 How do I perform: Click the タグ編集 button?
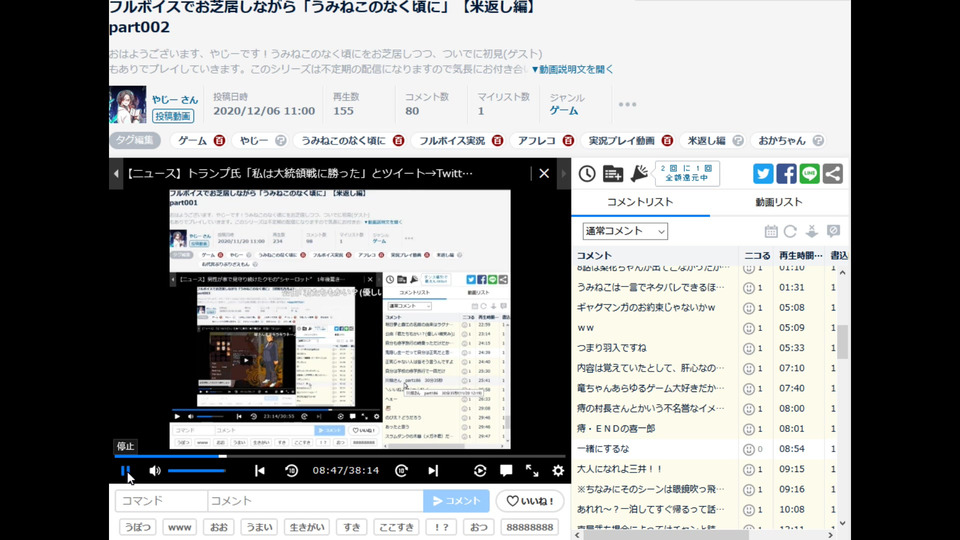(135, 140)
